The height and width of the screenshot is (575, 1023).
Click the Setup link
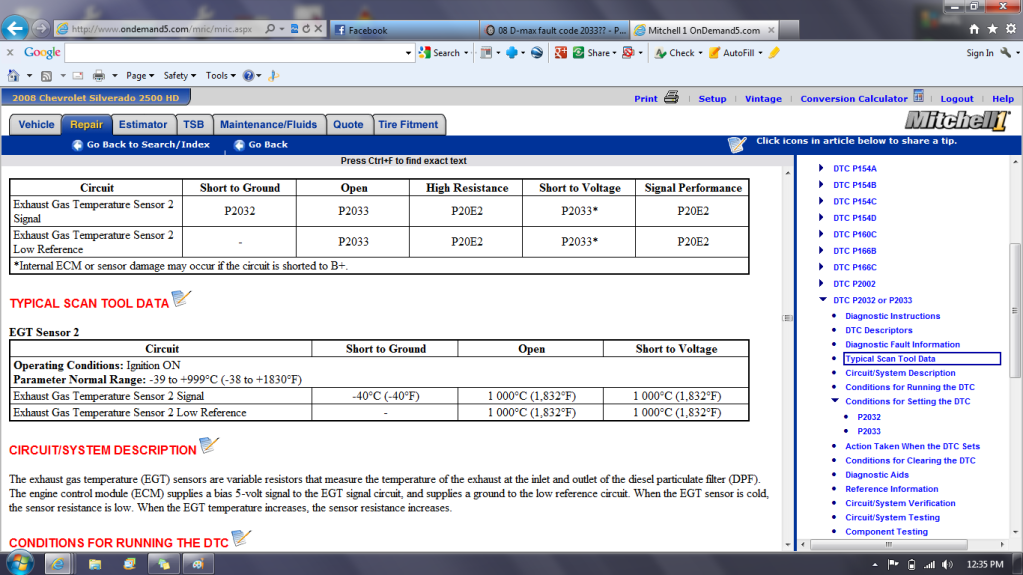712,99
